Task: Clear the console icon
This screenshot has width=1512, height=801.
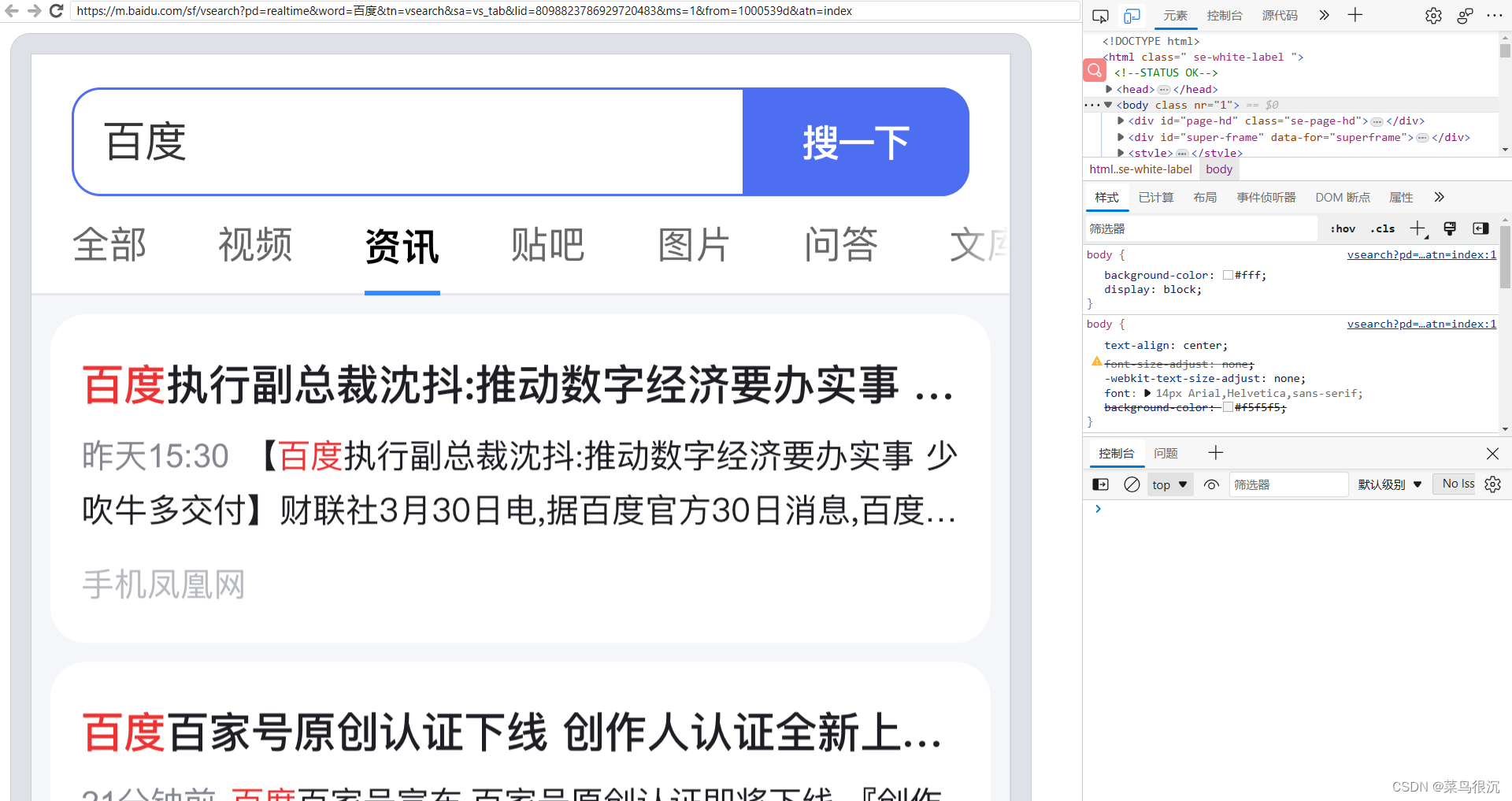Action: (x=1132, y=484)
